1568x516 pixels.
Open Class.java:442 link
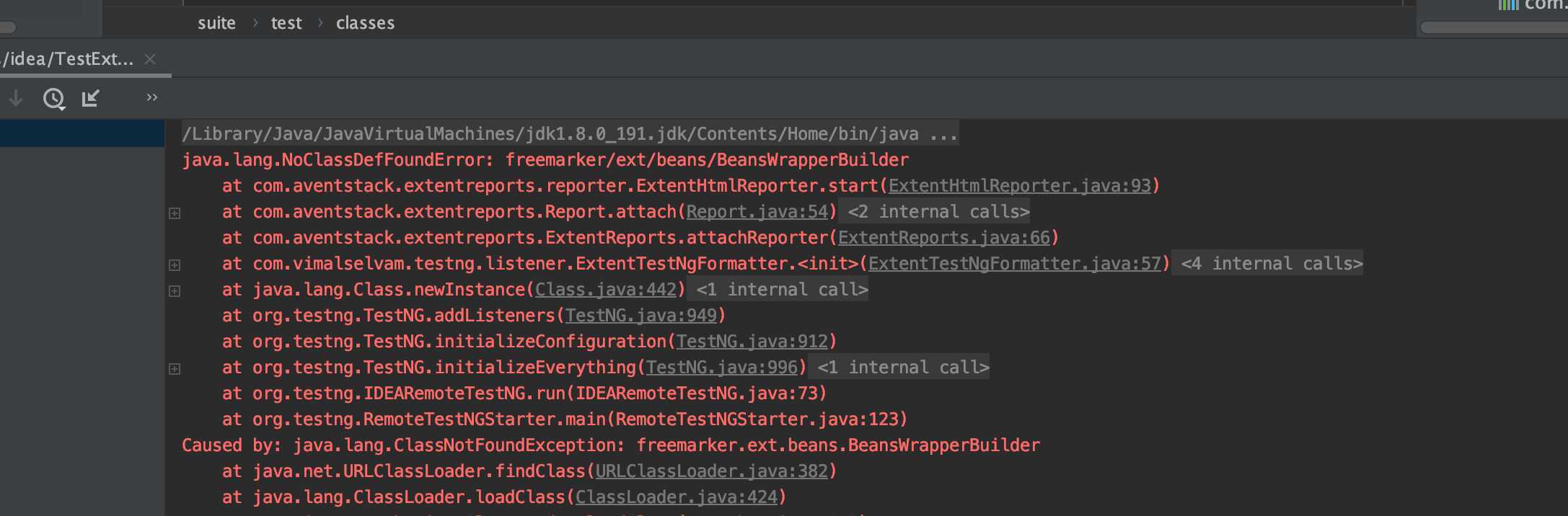(x=606, y=290)
